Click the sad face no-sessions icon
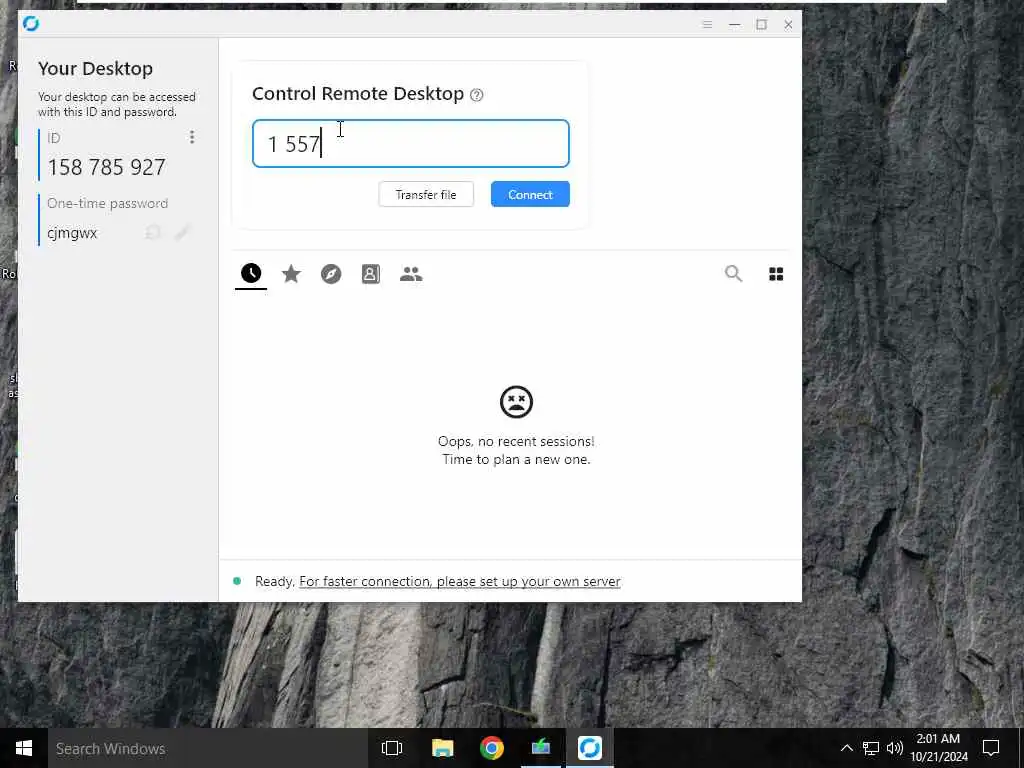Screen dimensions: 1024x768 [516, 402]
